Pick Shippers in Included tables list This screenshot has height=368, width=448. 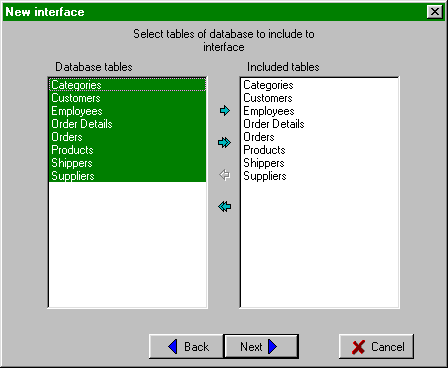[319, 163]
